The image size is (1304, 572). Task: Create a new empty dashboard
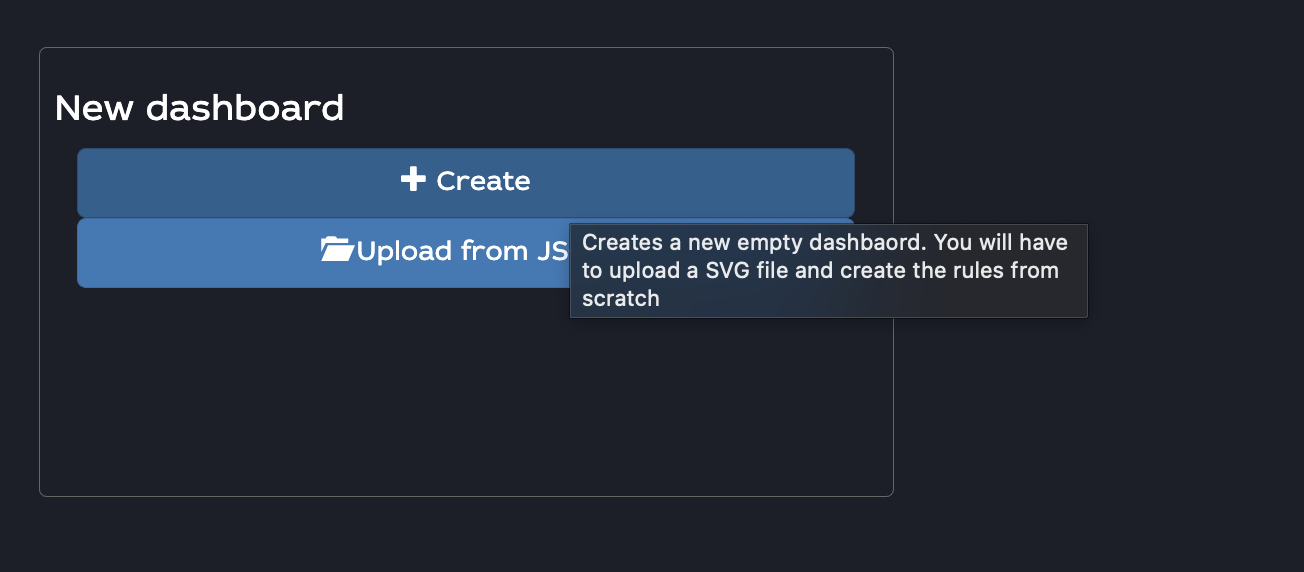click(x=466, y=182)
